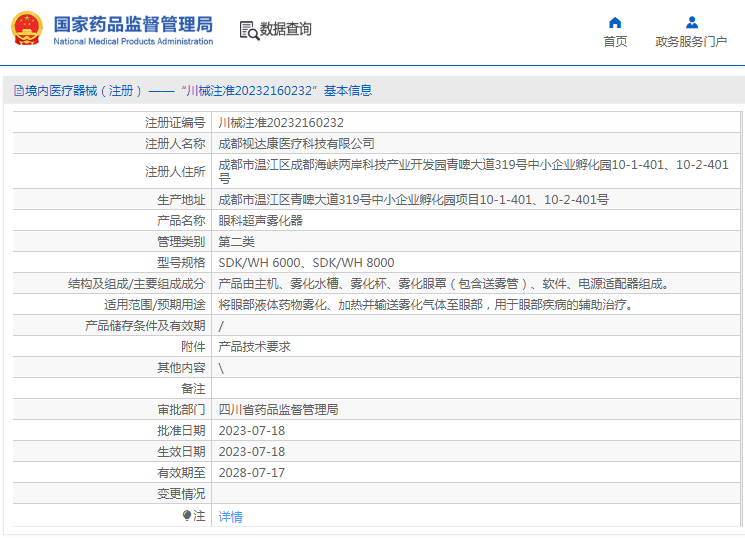Select the 注册人住所 address value
The width and height of the screenshot is (745, 538).
coord(473,171)
